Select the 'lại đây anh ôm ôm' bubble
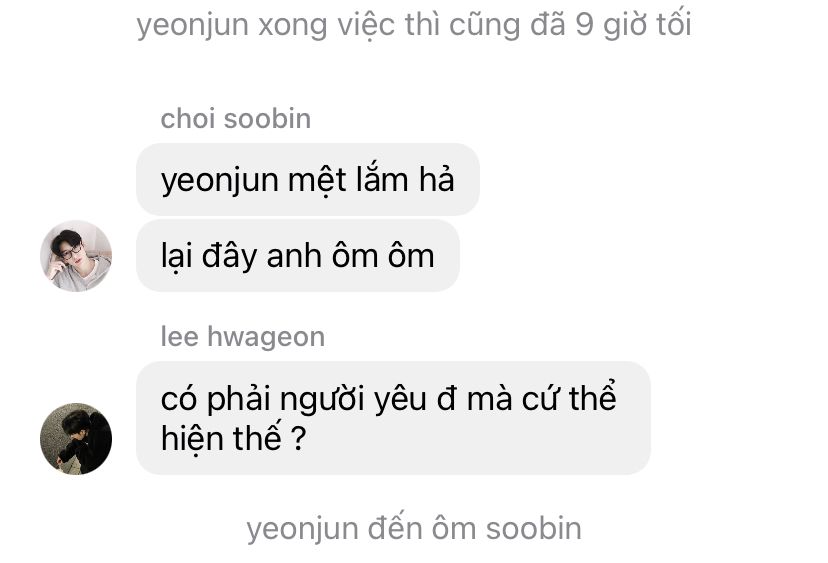This screenshot has width=828, height=563. tap(298, 256)
